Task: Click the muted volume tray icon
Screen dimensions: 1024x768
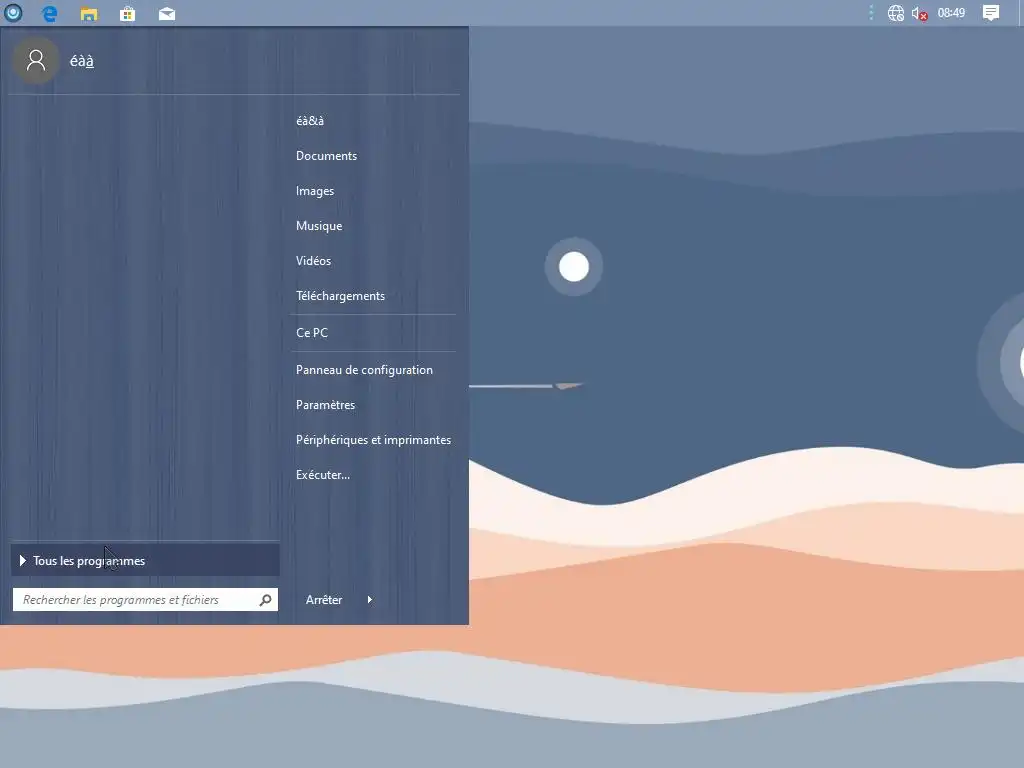Action: point(920,14)
